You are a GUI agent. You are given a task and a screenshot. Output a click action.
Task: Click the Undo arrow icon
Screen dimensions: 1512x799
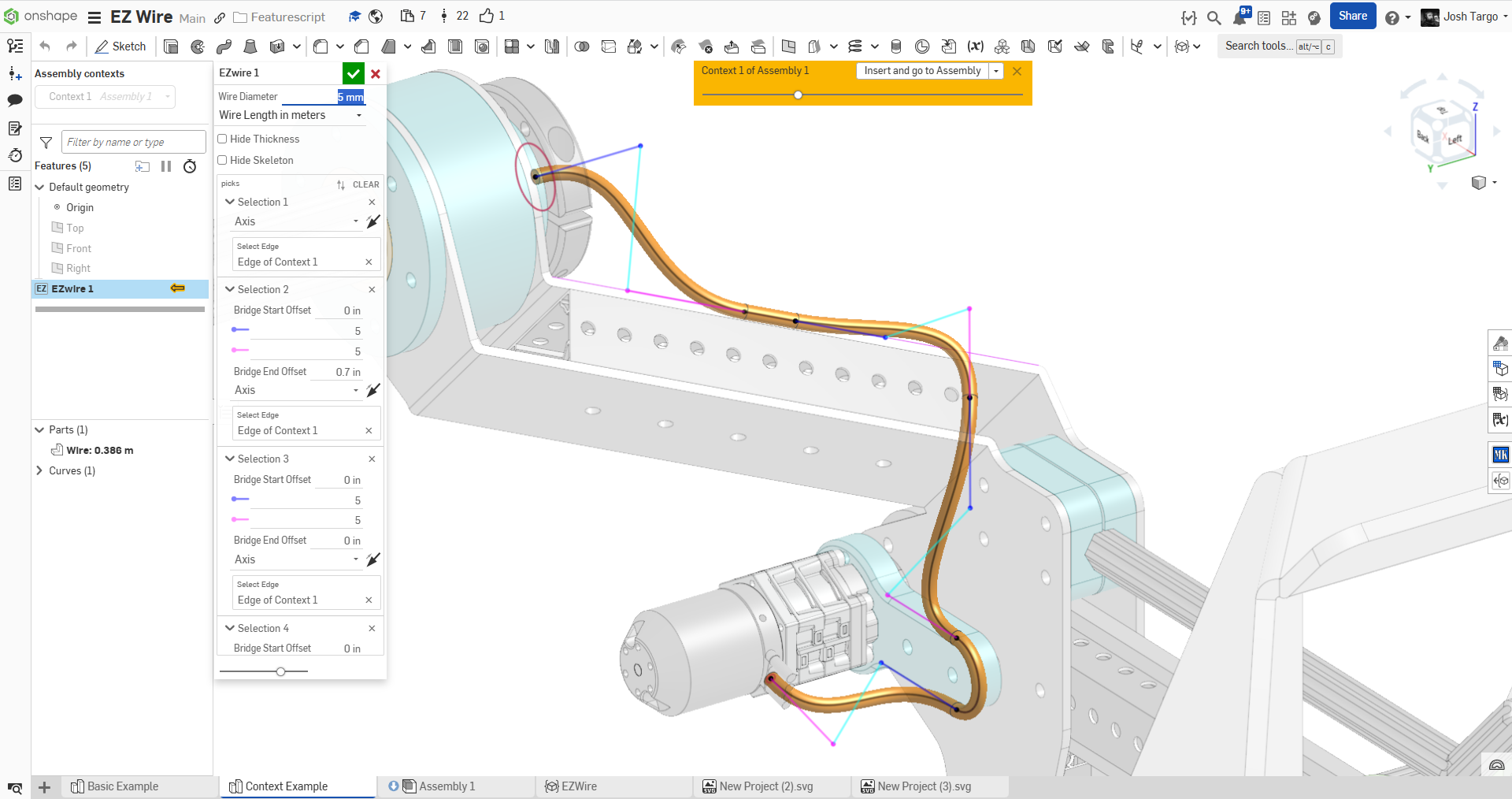[x=45, y=46]
